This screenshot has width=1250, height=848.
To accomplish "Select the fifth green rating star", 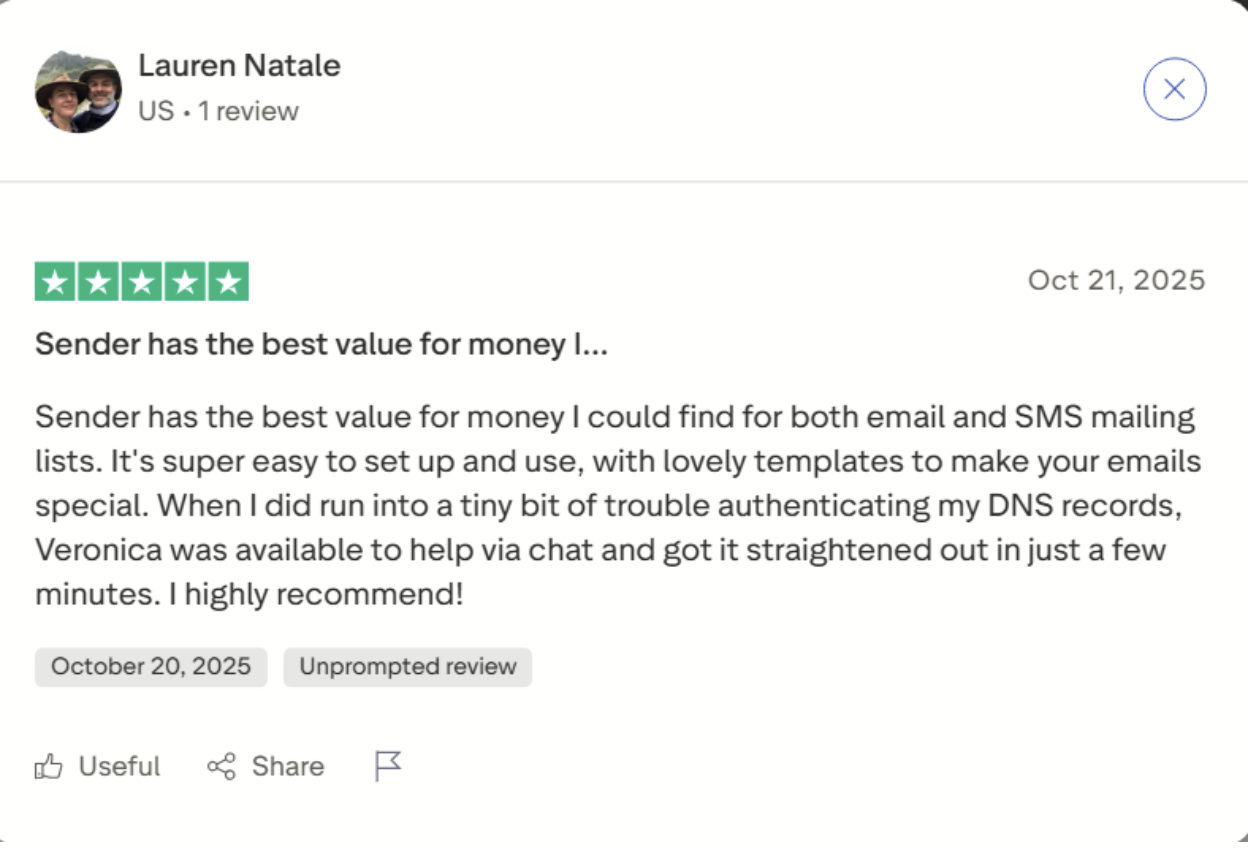I will click(x=228, y=282).
